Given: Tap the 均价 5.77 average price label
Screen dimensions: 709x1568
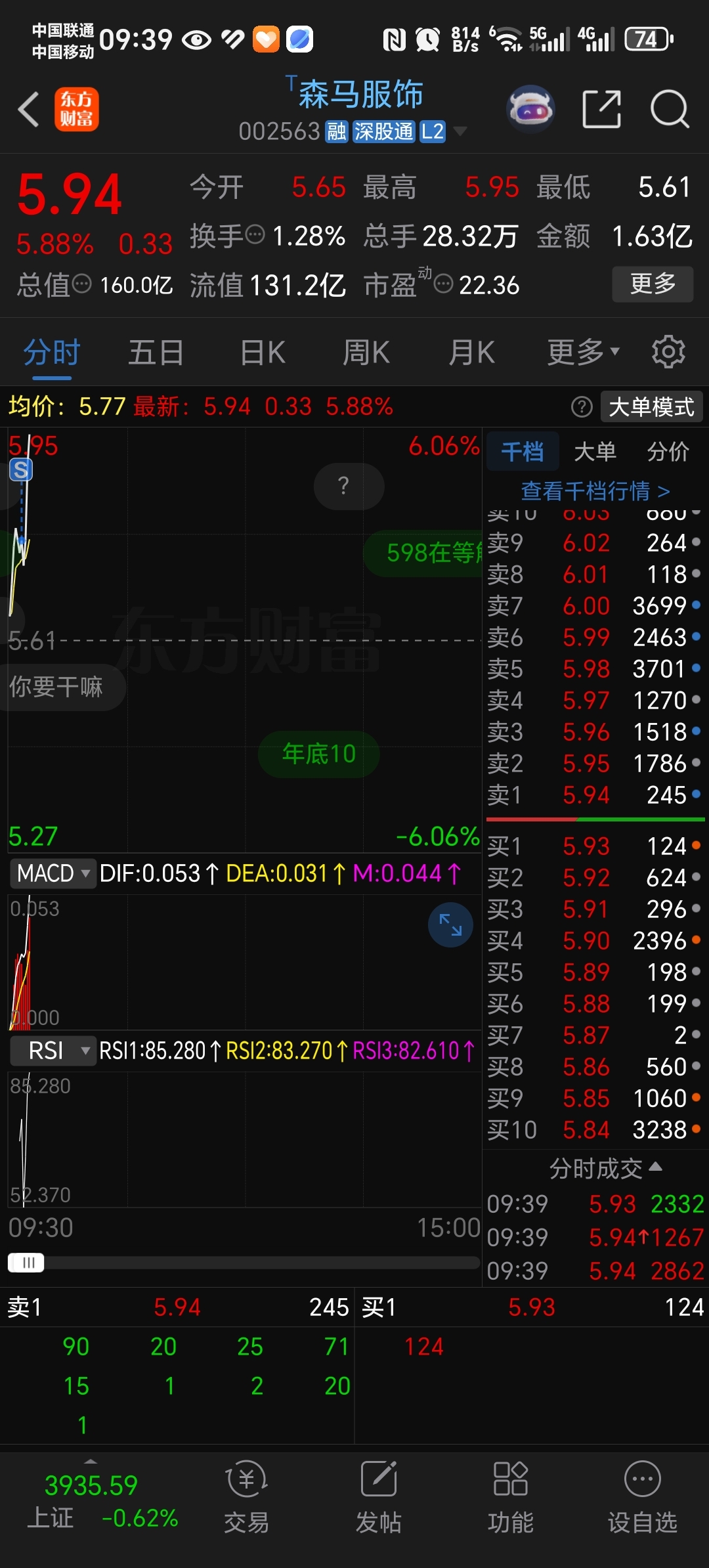Looking at the screenshot, I should tap(66, 407).
